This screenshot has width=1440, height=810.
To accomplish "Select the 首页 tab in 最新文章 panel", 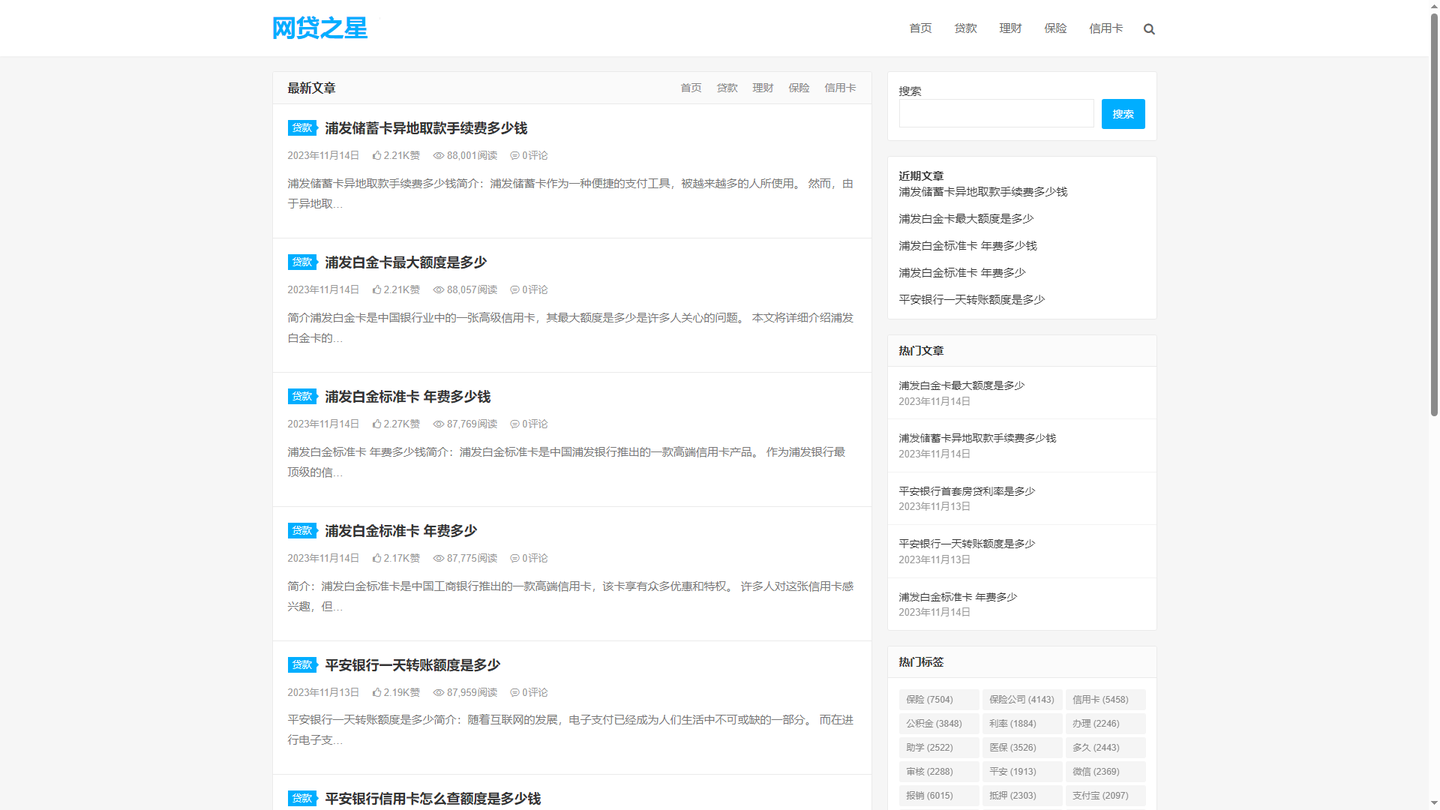I will coord(691,88).
